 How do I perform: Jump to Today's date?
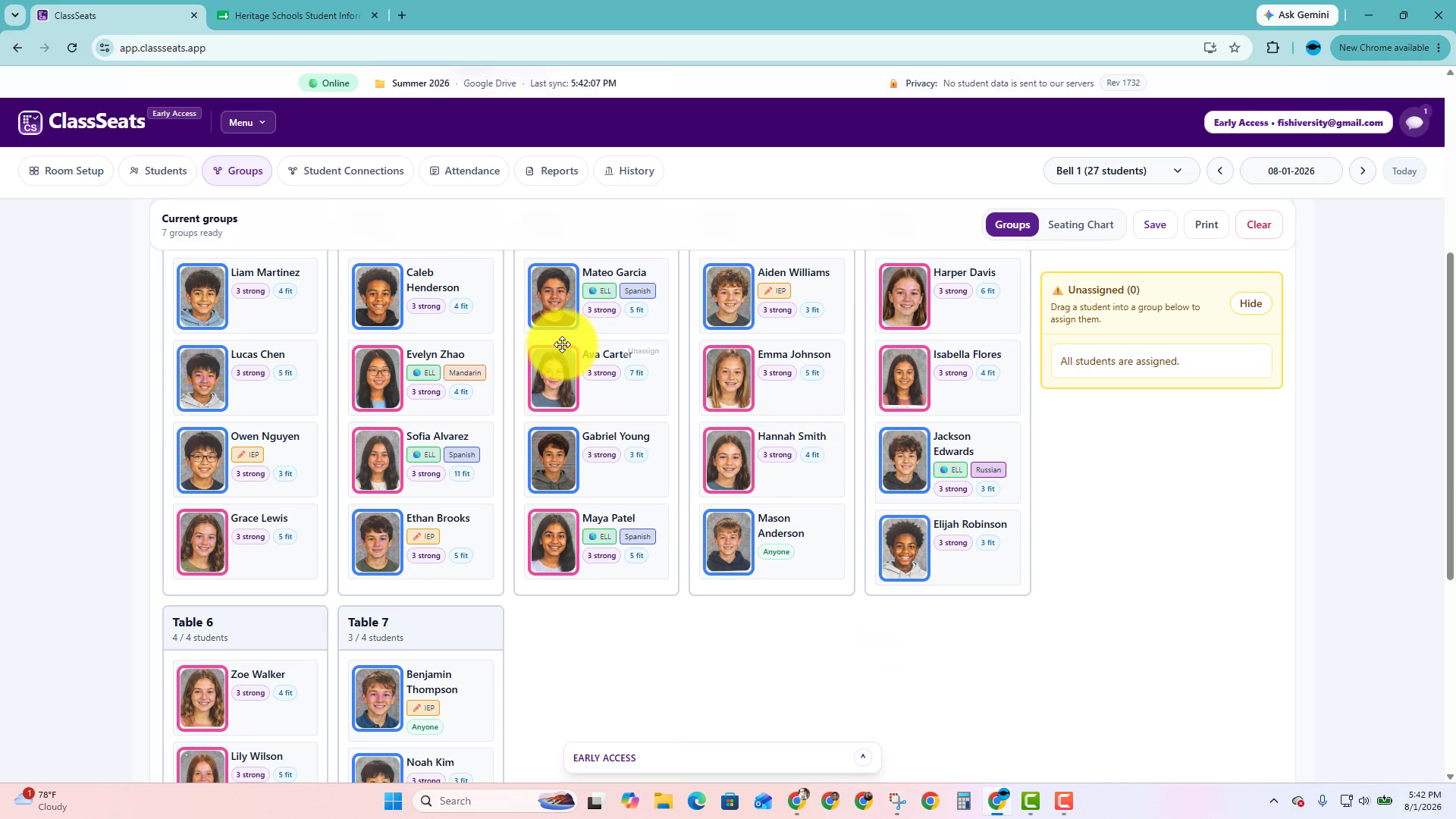[x=1404, y=171]
